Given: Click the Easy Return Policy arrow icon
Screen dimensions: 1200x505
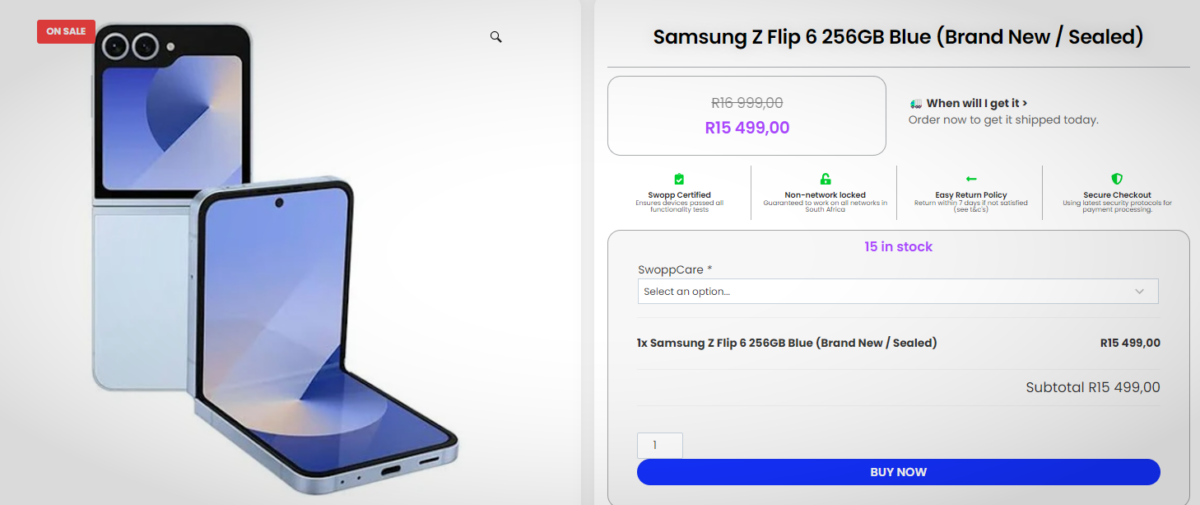Looking at the screenshot, I should [971, 179].
